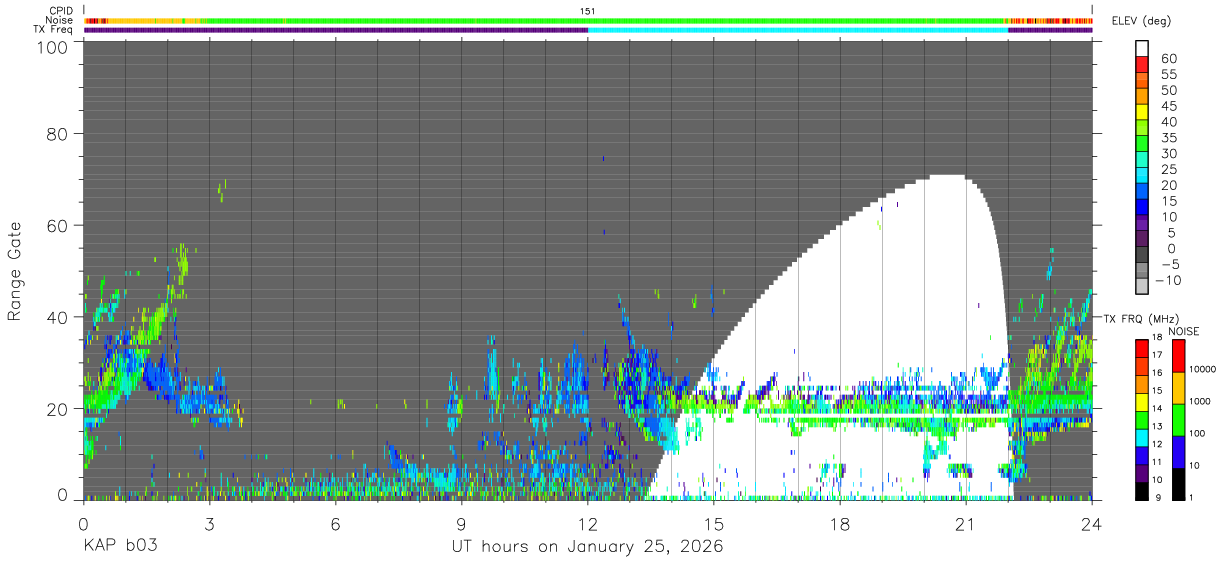The width and height of the screenshot is (1228, 567).
Task: Click the y-axis tick label '60'
Action: (58, 226)
